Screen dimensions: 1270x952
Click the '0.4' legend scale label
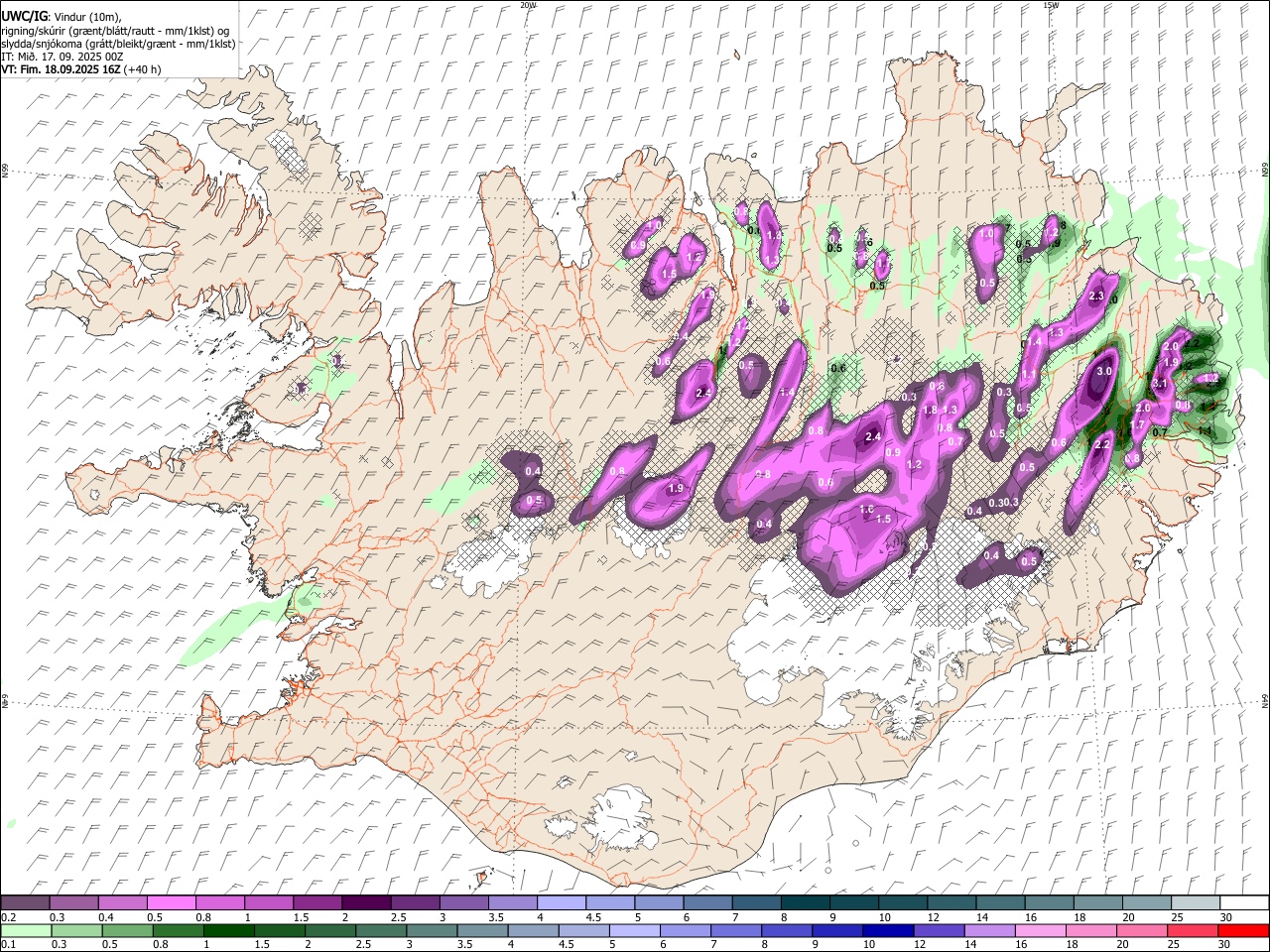105,917
